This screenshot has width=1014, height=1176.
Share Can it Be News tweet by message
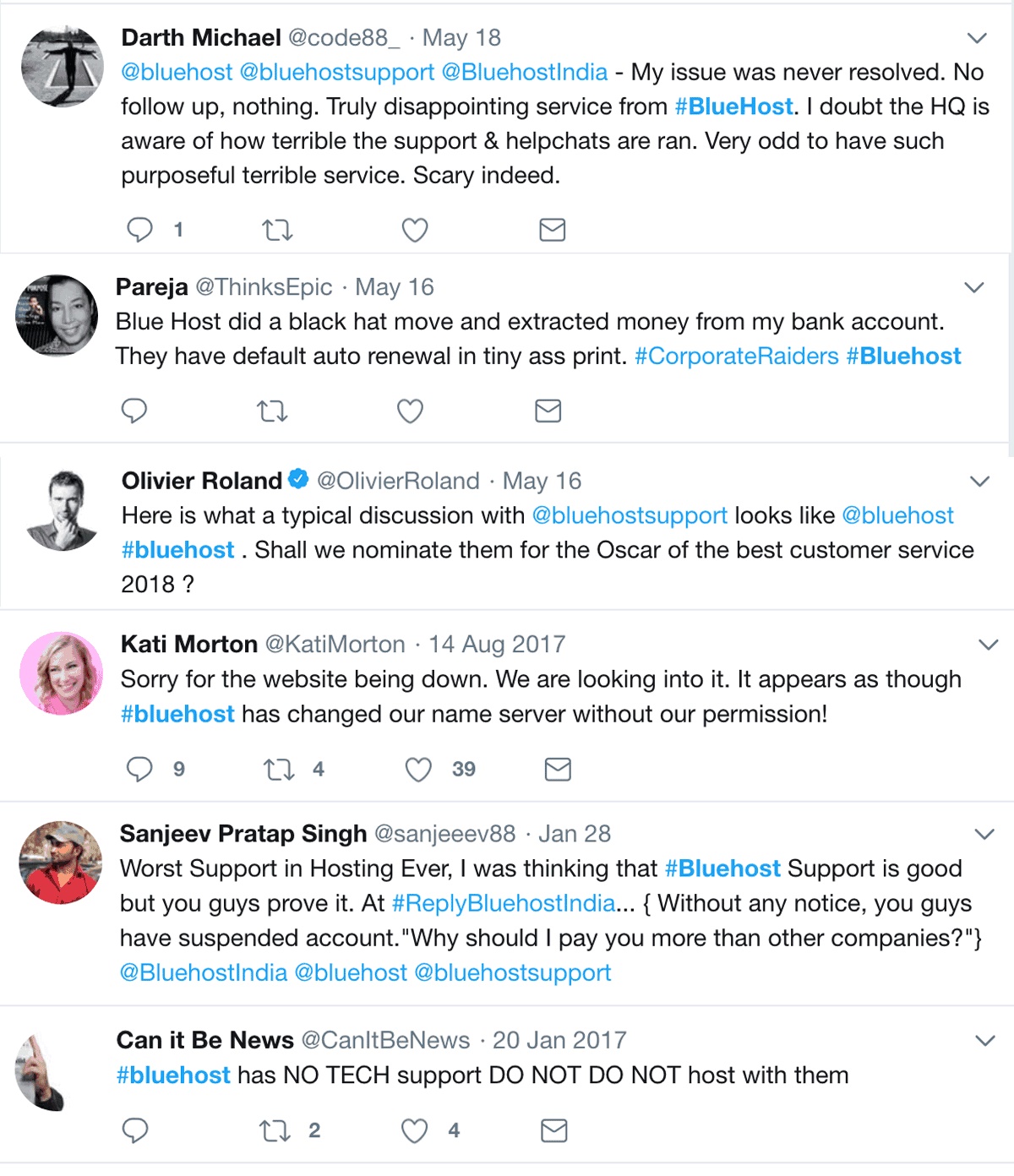coord(553,1130)
